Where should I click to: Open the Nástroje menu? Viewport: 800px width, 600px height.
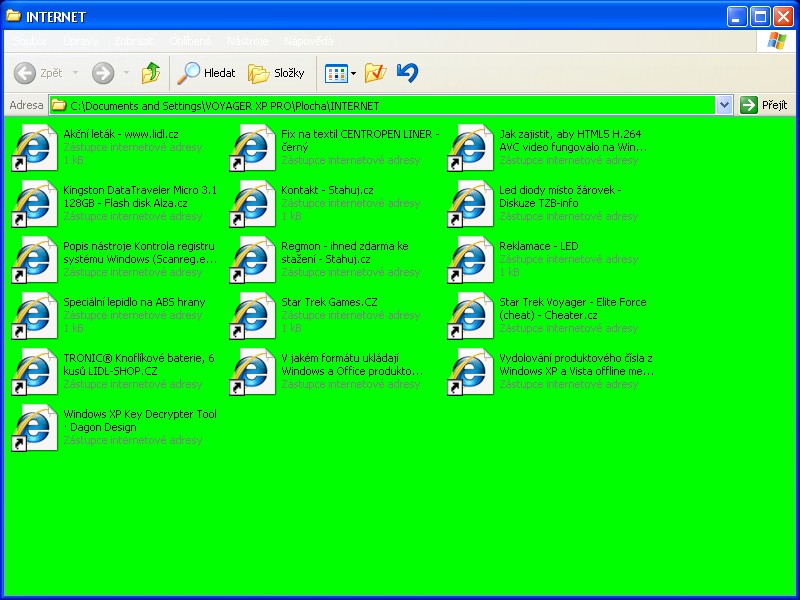247,42
